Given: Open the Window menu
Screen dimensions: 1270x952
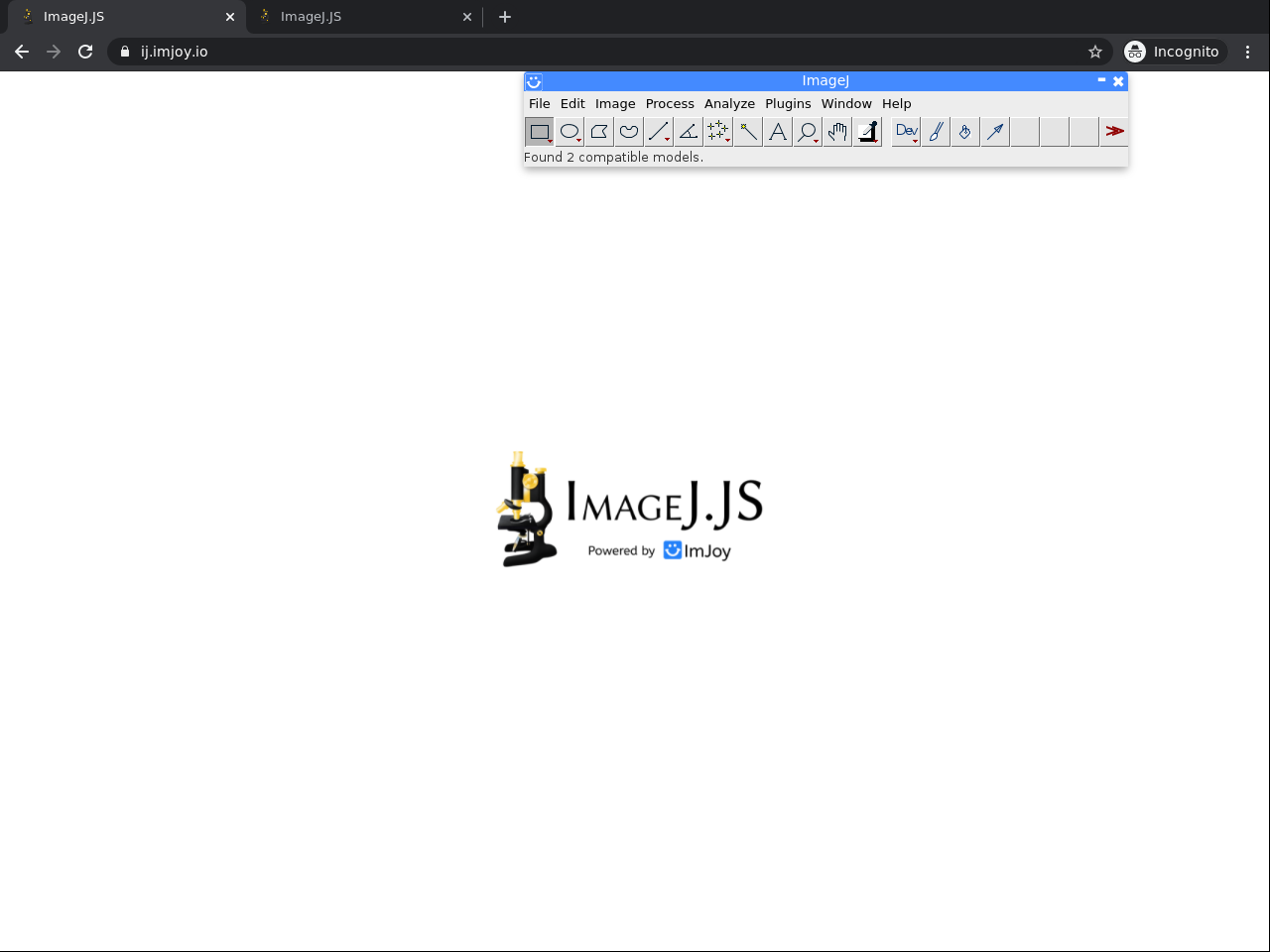Looking at the screenshot, I should 846,103.
